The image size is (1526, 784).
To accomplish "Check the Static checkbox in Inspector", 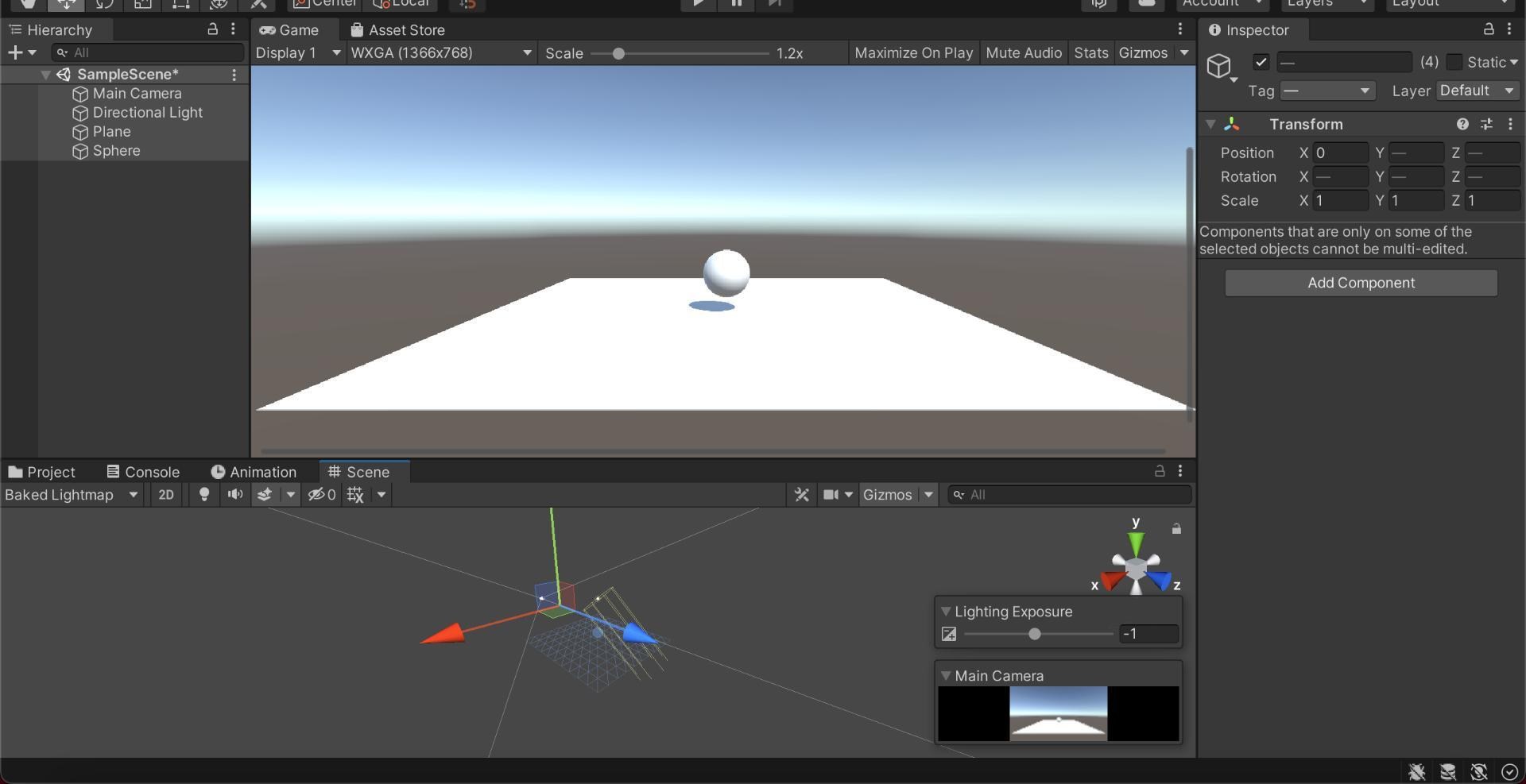I will [x=1454, y=62].
